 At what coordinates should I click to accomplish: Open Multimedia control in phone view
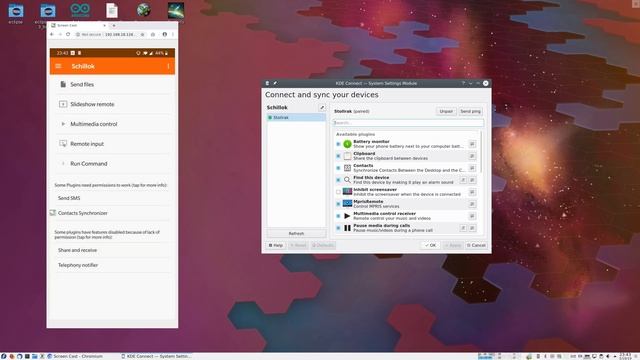[112, 124]
